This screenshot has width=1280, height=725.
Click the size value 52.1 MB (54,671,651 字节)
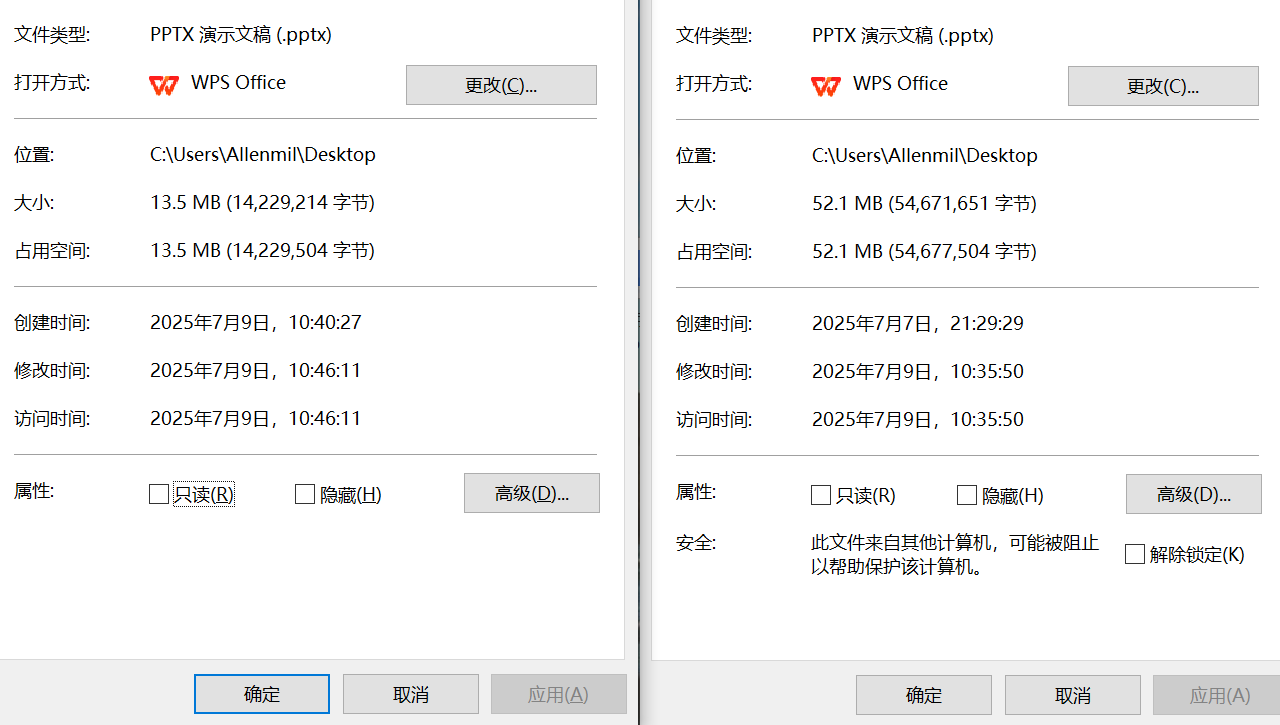[924, 204]
